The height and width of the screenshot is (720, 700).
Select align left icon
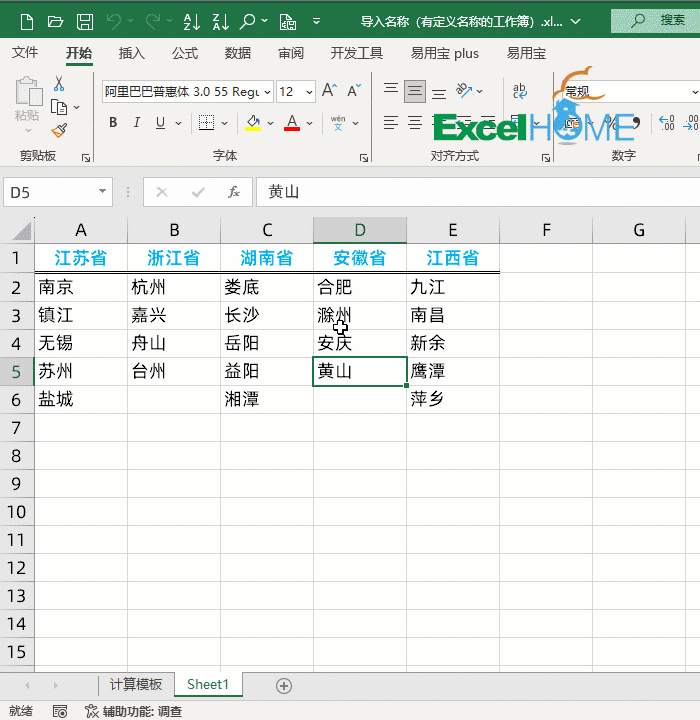pos(391,123)
